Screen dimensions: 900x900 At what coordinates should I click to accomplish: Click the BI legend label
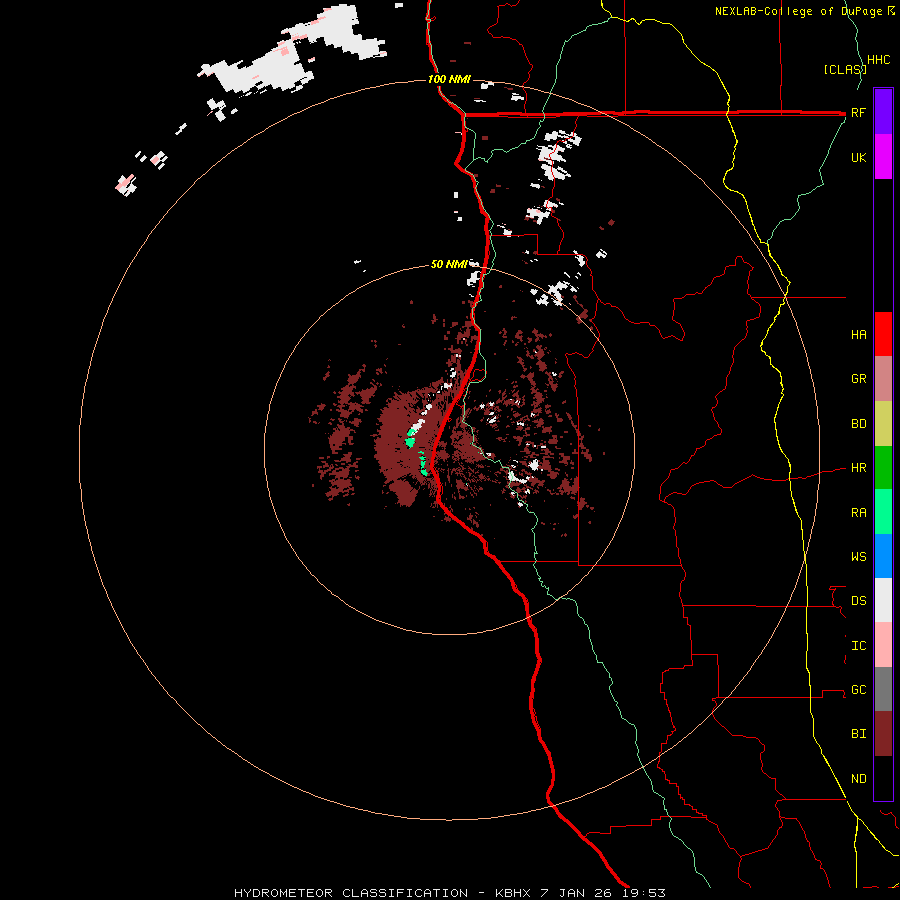(858, 734)
